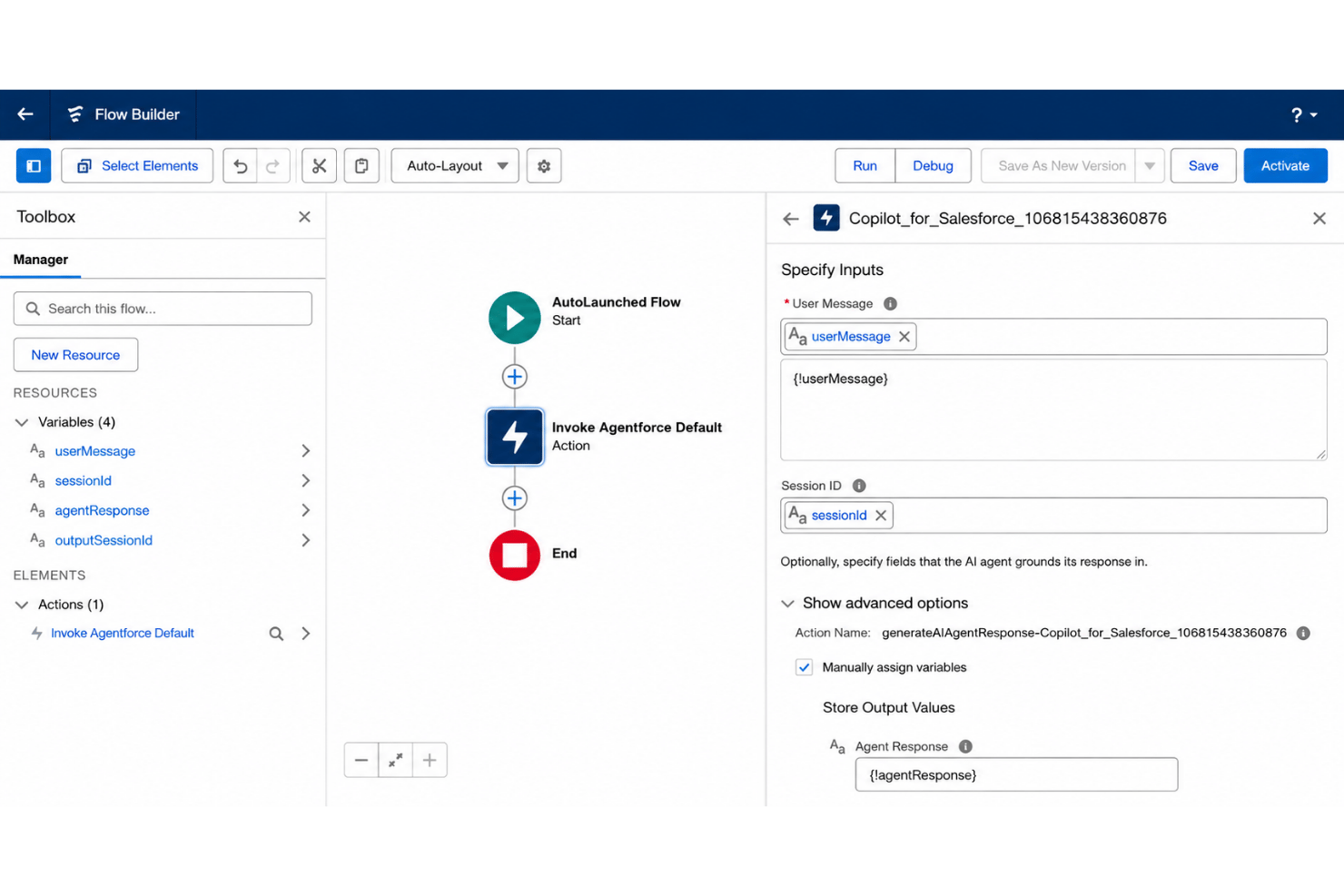Collapse the Actions section
Image resolution: width=1344 pixels, height=896 pixels.
coord(22,605)
